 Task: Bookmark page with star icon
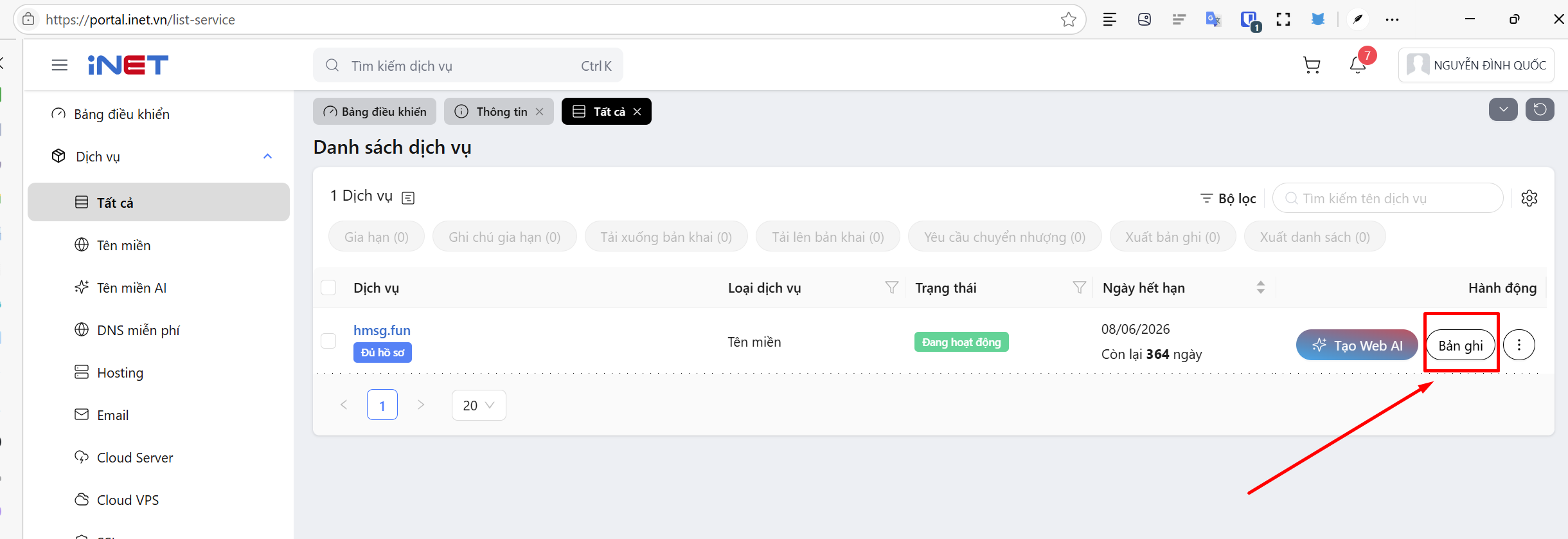(x=1068, y=20)
